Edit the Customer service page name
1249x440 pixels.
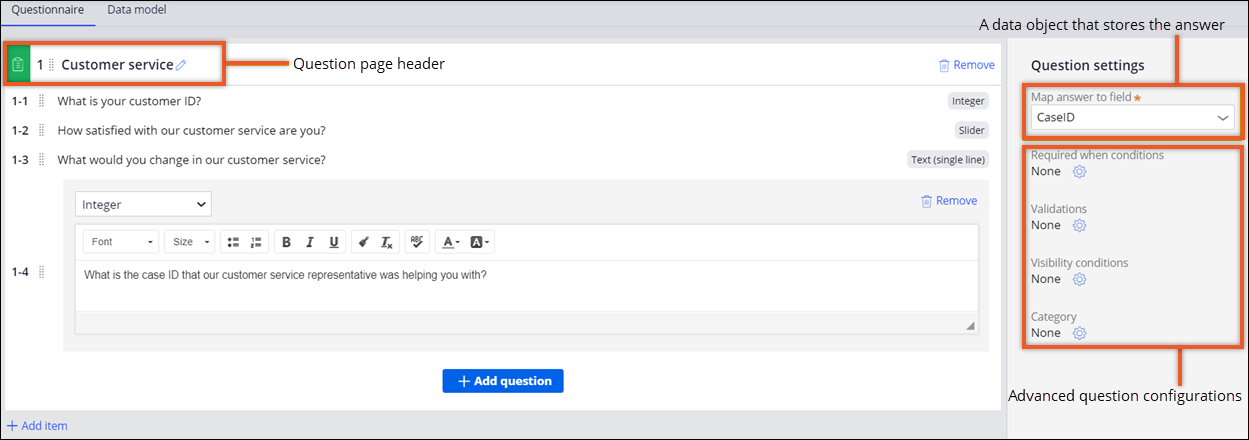click(181, 65)
